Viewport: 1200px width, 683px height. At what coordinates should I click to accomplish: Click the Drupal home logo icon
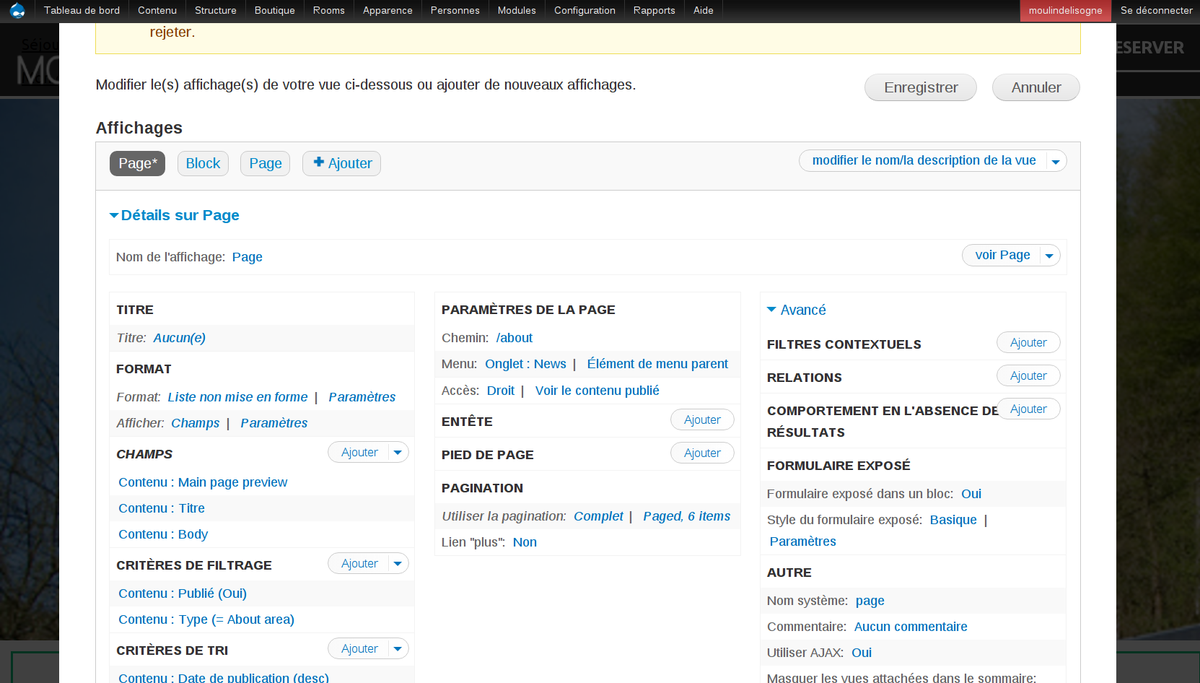(17, 11)
